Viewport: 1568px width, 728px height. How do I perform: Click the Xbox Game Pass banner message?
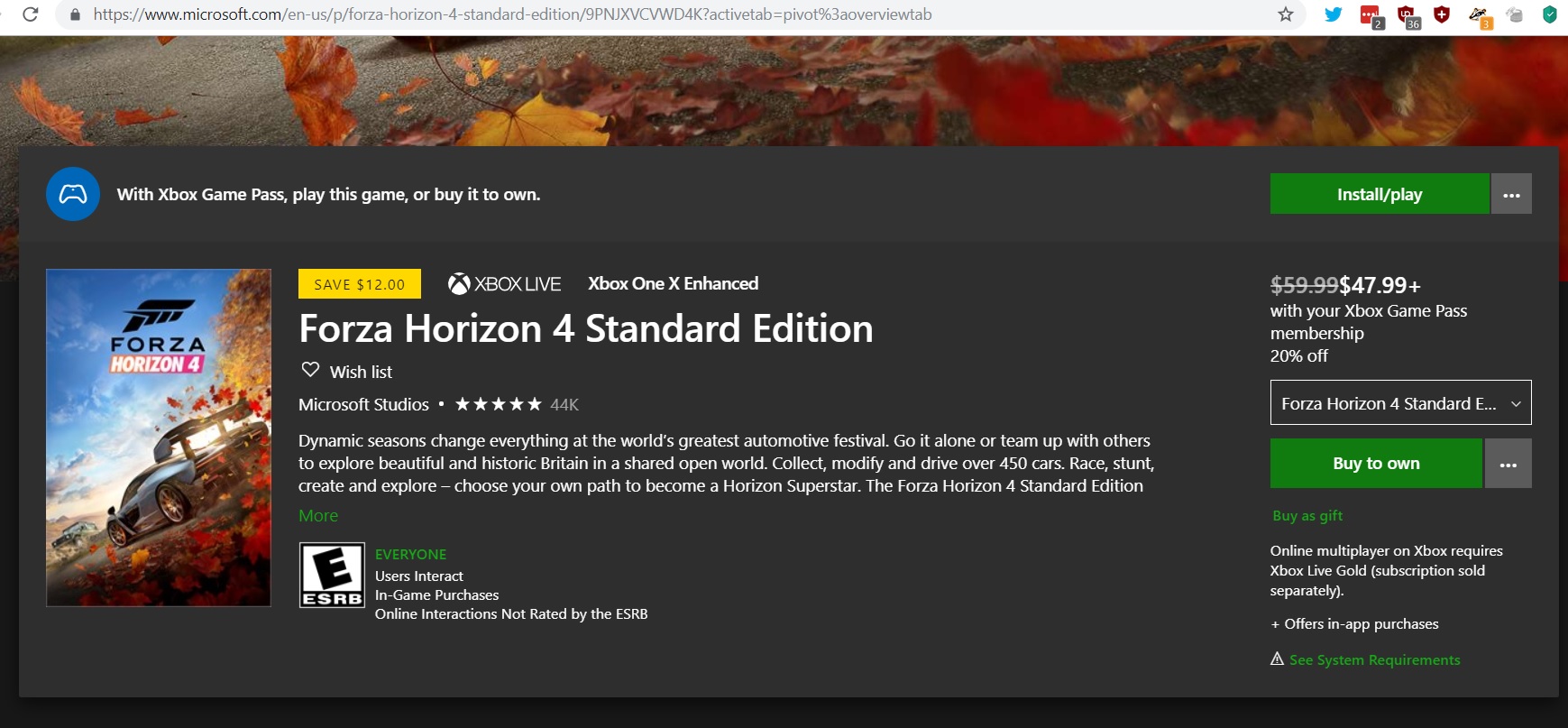click(329, 194)
